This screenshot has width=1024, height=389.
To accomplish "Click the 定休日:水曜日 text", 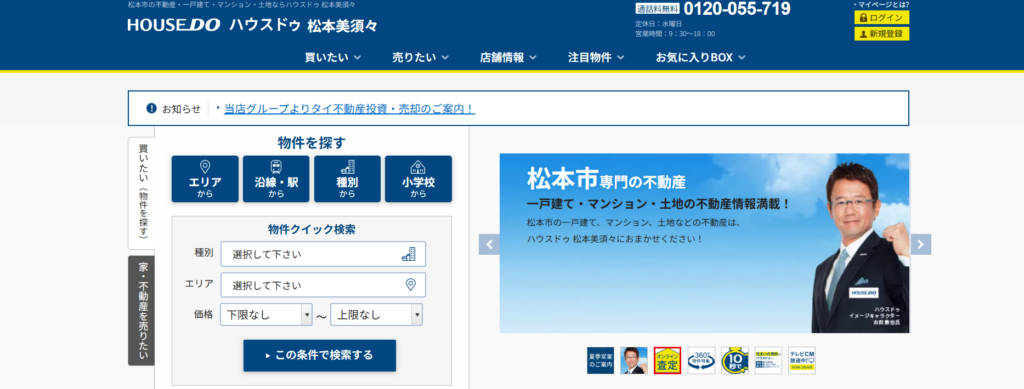I will 658,23.
